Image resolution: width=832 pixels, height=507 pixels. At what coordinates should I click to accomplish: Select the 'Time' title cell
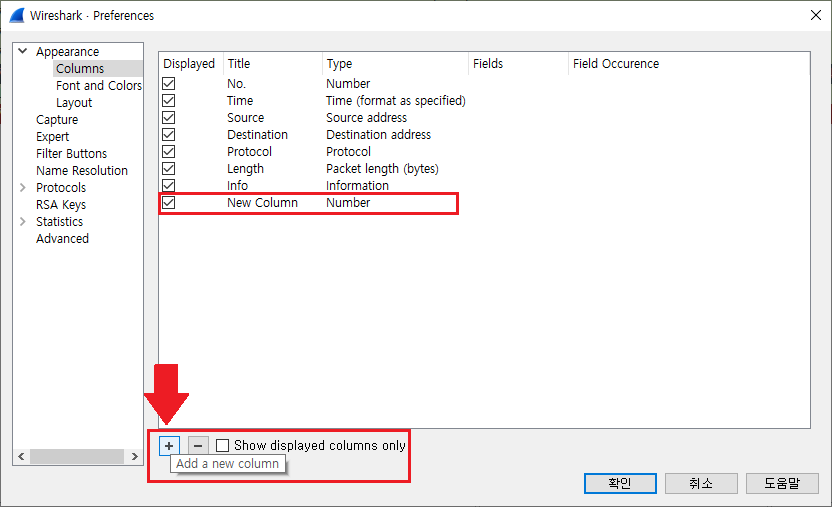pos(240,101)
